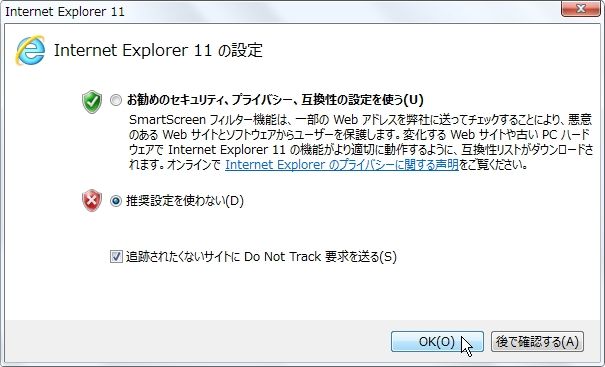This screenshot has width=605, height=367.
Task: Choose the 後で確認する(A) button
Action: coord(537,342)
